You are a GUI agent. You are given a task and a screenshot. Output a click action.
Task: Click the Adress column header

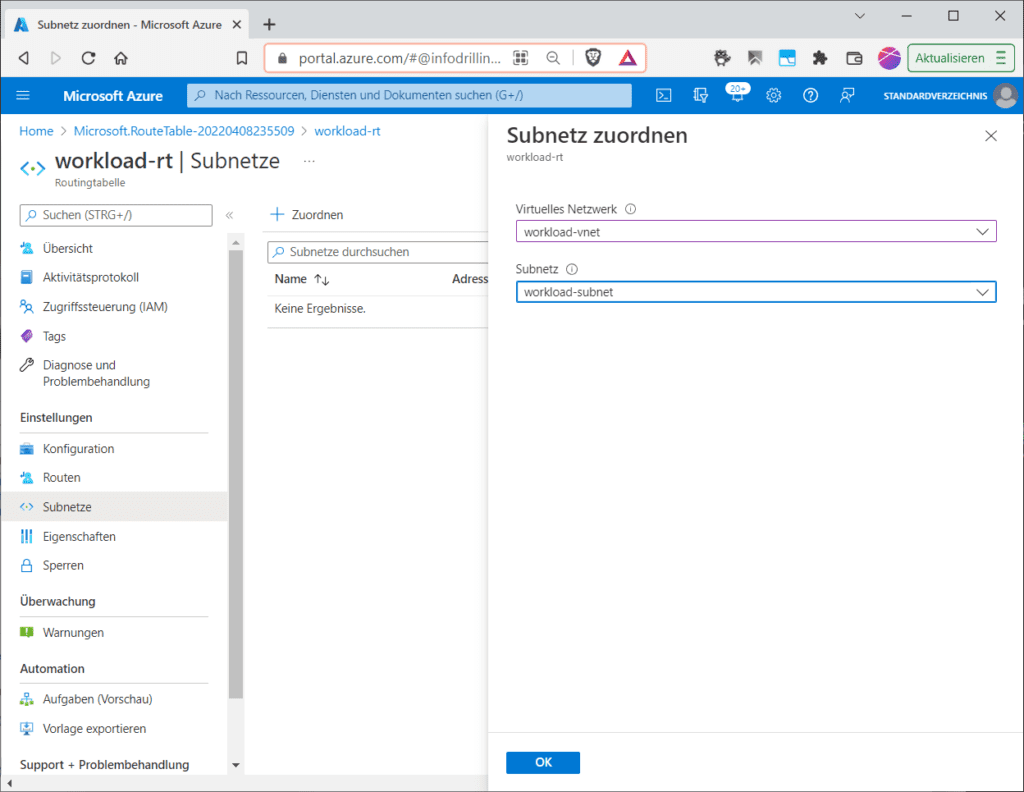pos(470,279)
